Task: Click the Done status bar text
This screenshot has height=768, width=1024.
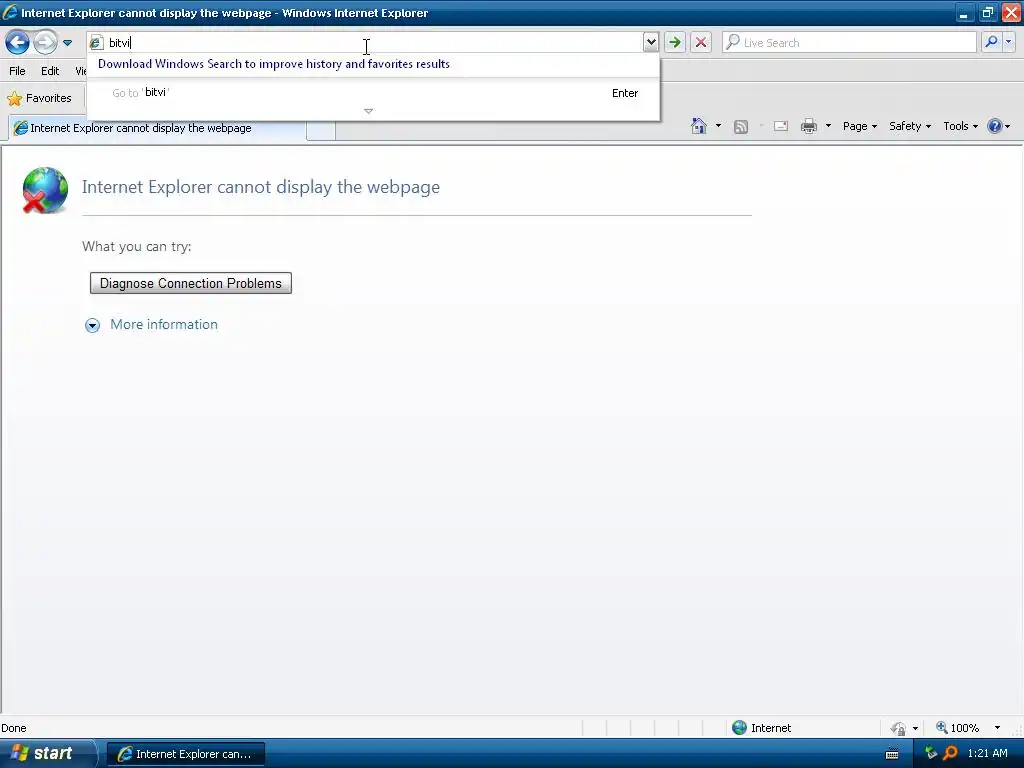Action: [x=14, y=728]
